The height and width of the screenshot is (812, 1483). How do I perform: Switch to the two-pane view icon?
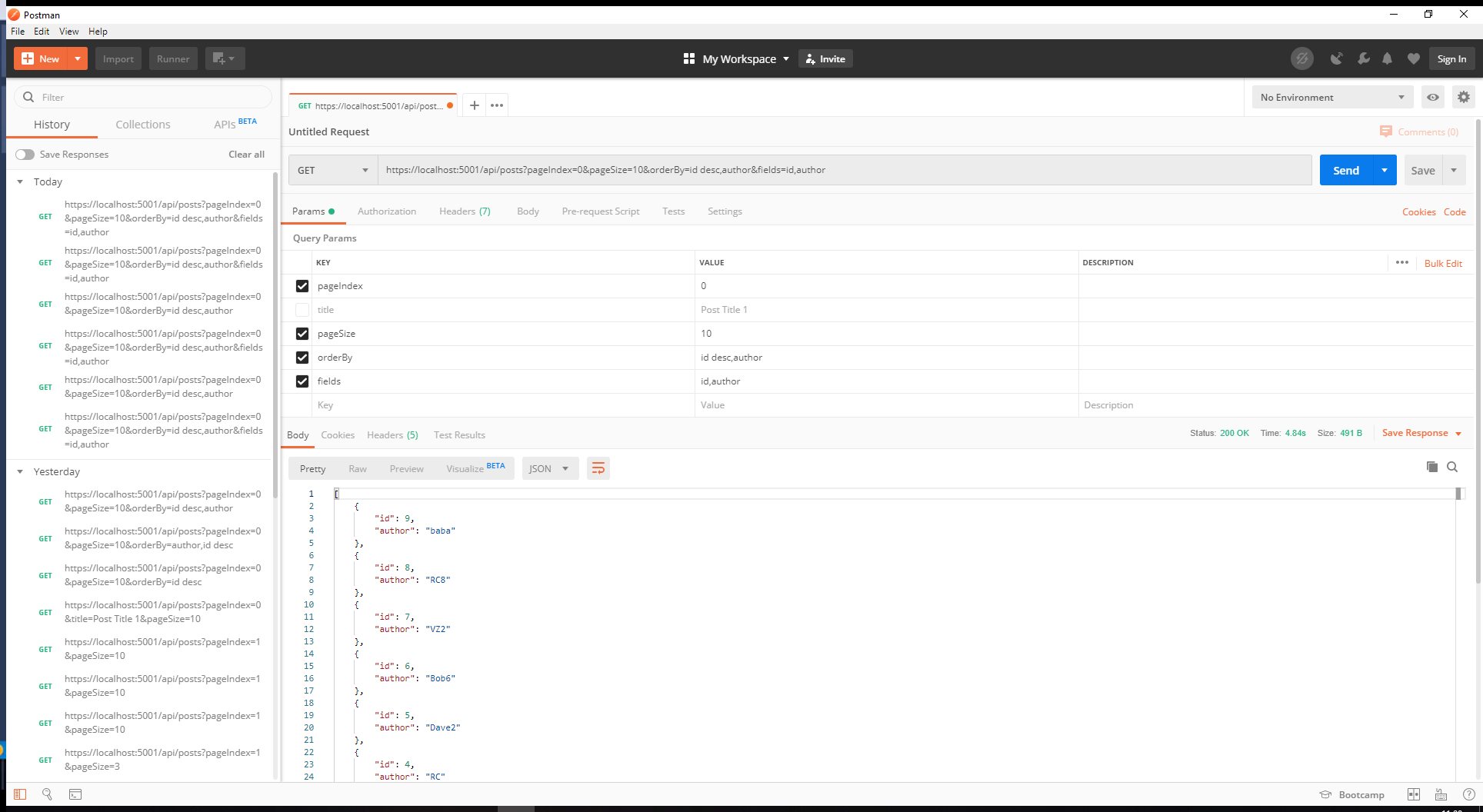coord(1413,794)
